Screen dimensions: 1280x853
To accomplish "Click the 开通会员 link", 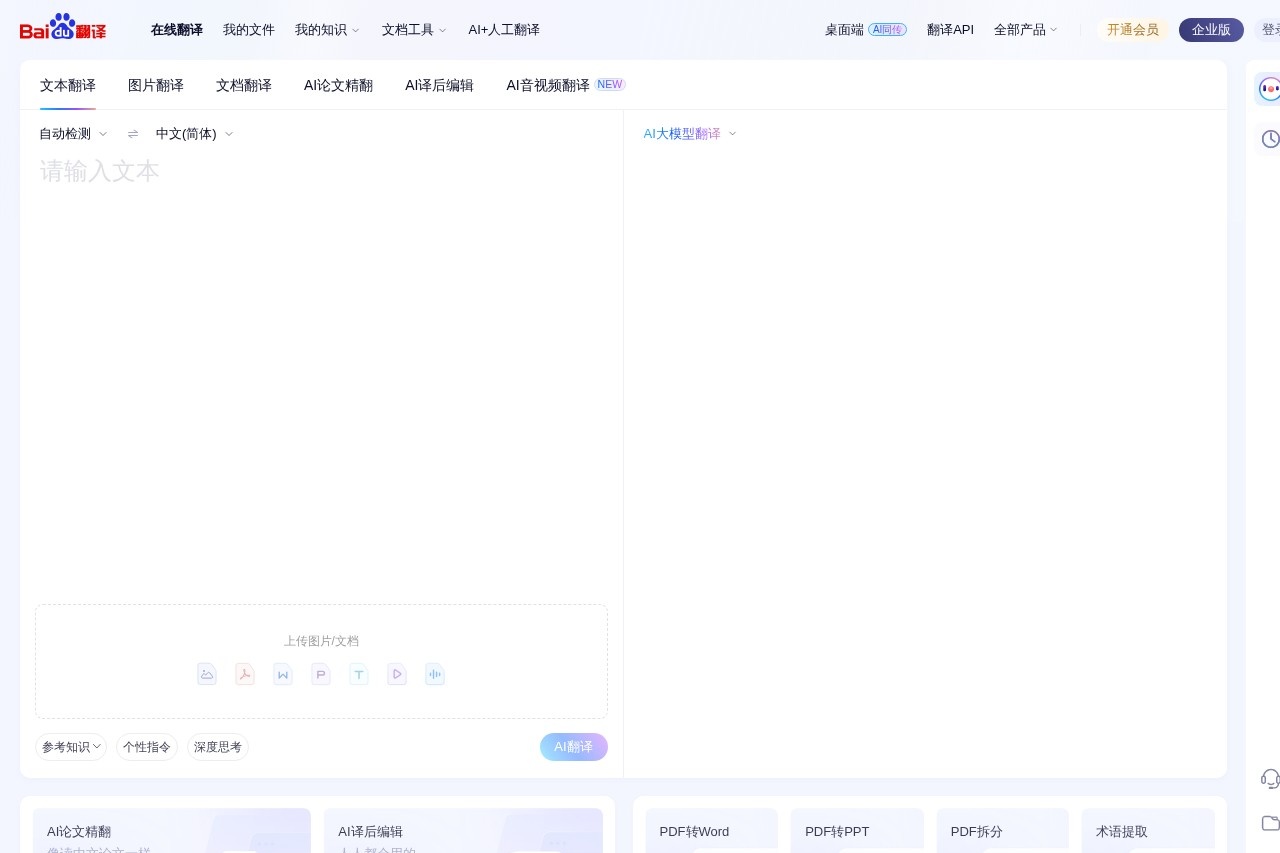I will point(1133,29).
